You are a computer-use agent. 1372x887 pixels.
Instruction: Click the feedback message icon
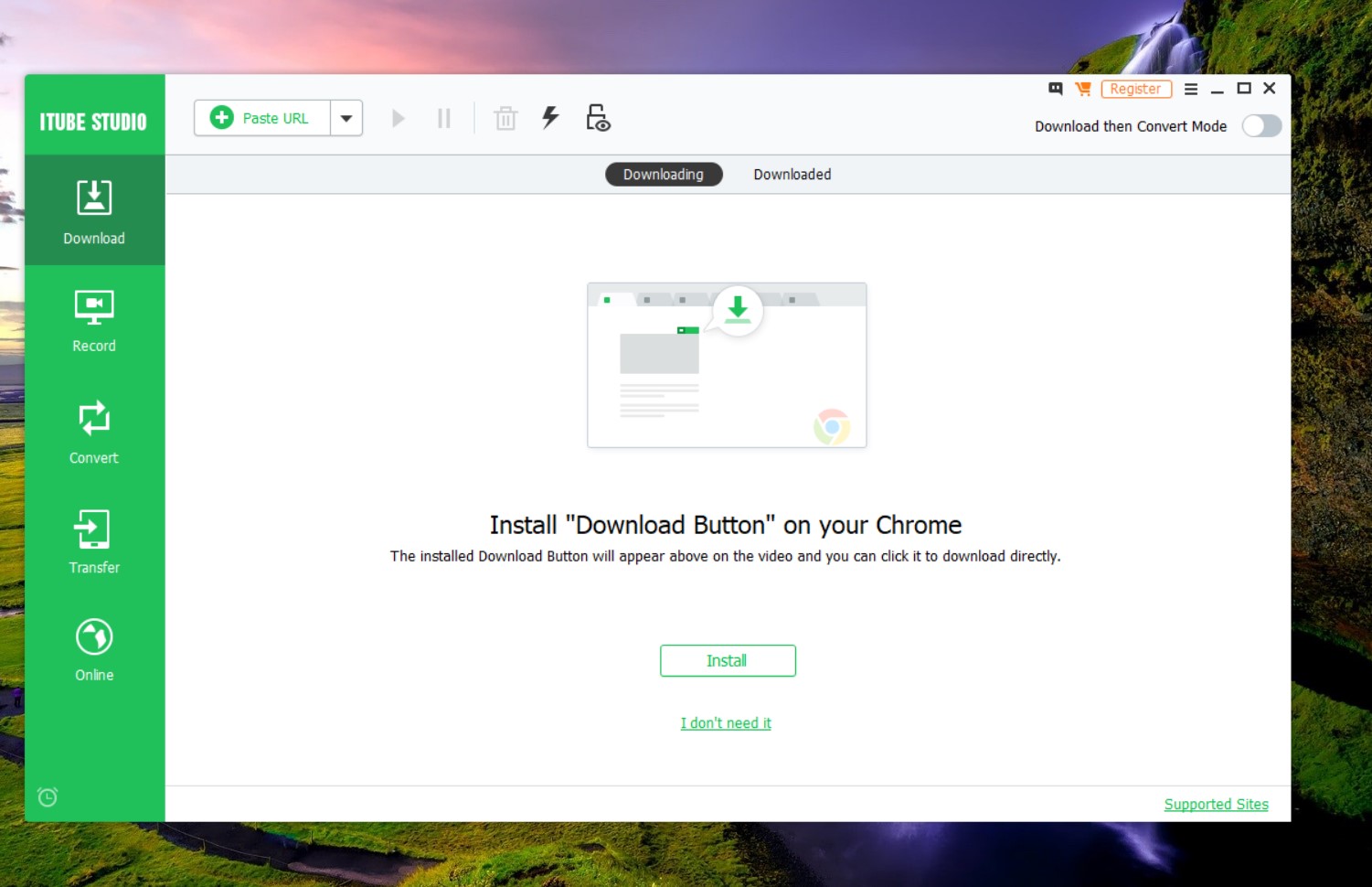1055,89
